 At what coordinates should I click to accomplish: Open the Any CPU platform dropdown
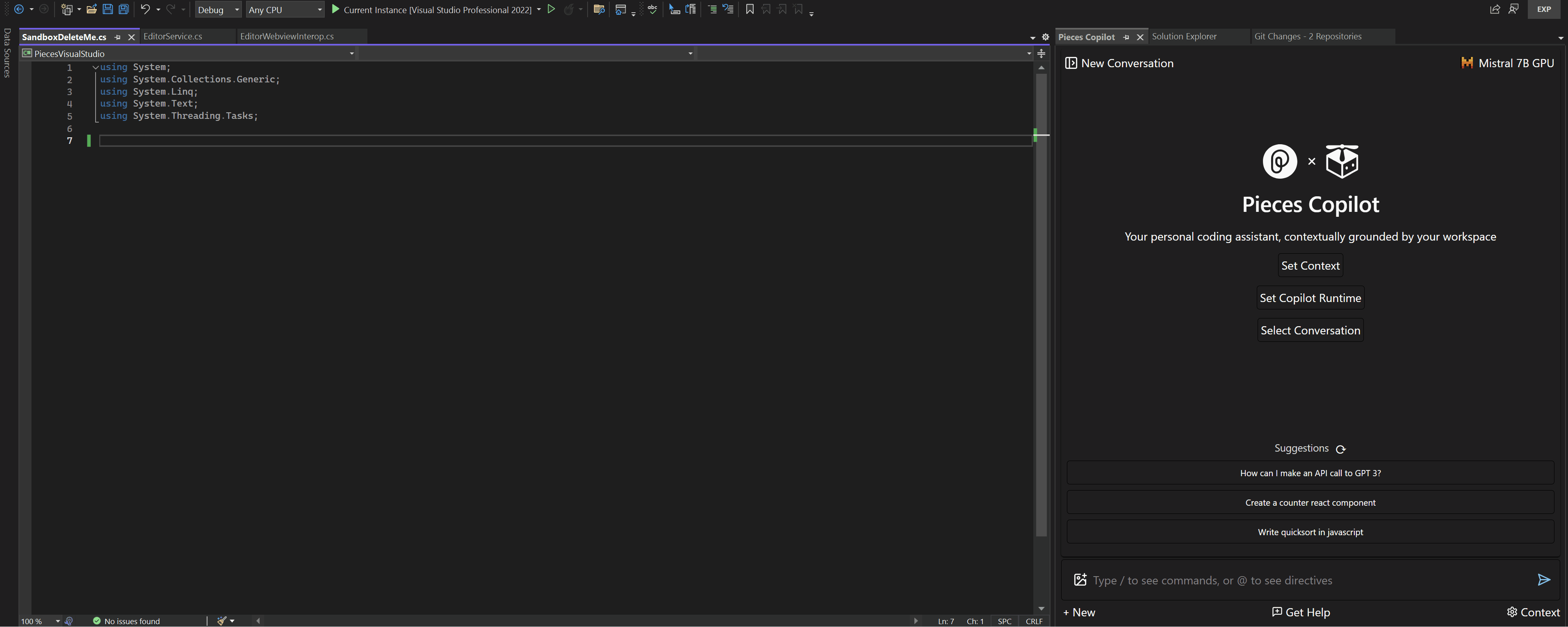(285, 10)
